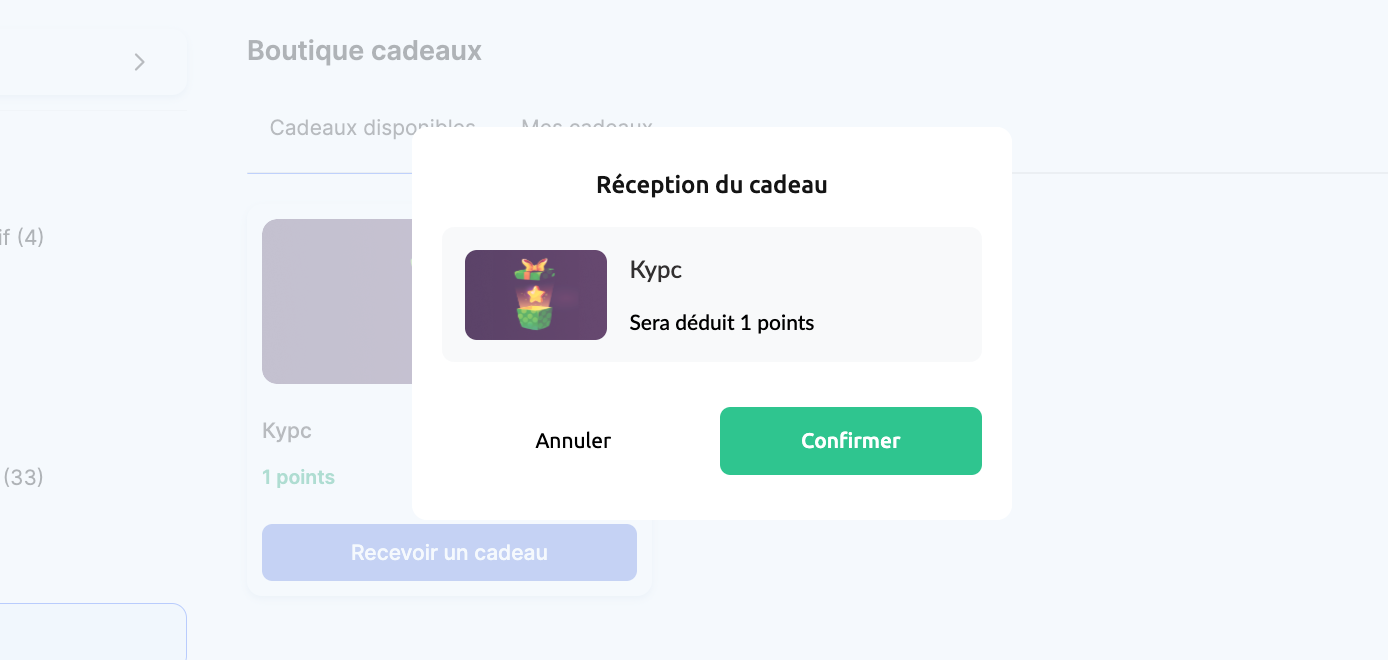Open the Mes cadeaux tab
The height and width of the screenshot is (660, 1388).
586,127
